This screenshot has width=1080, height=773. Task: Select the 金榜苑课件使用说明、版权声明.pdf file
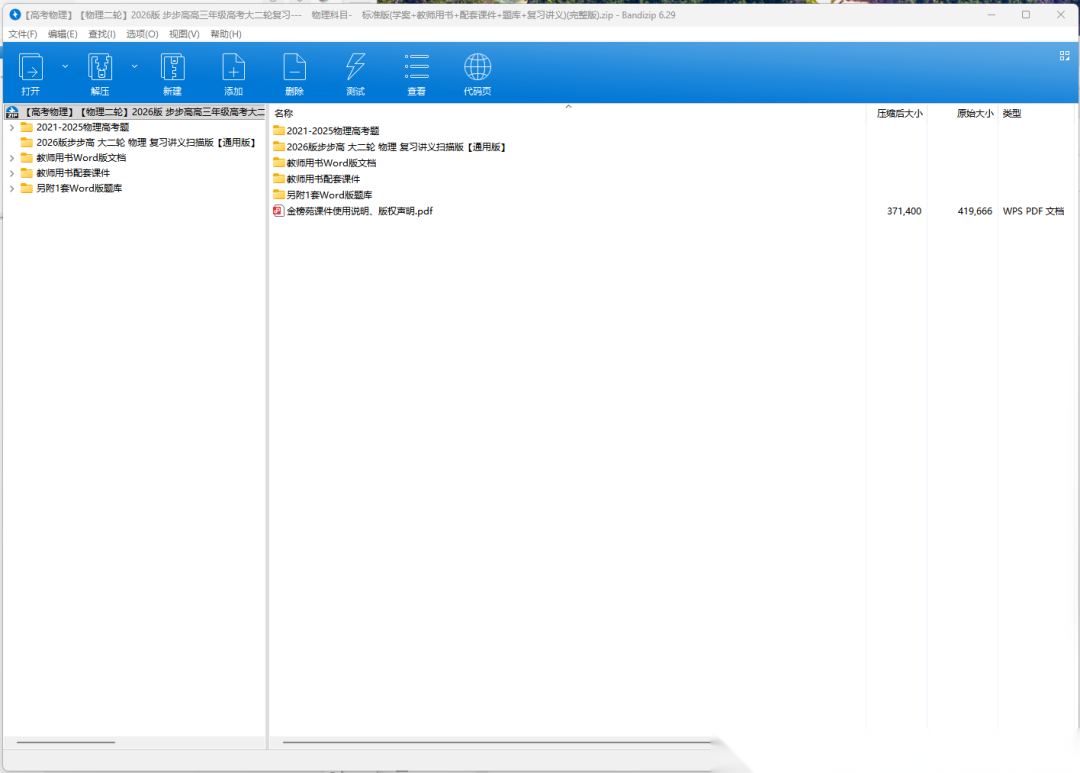(359, 211)
